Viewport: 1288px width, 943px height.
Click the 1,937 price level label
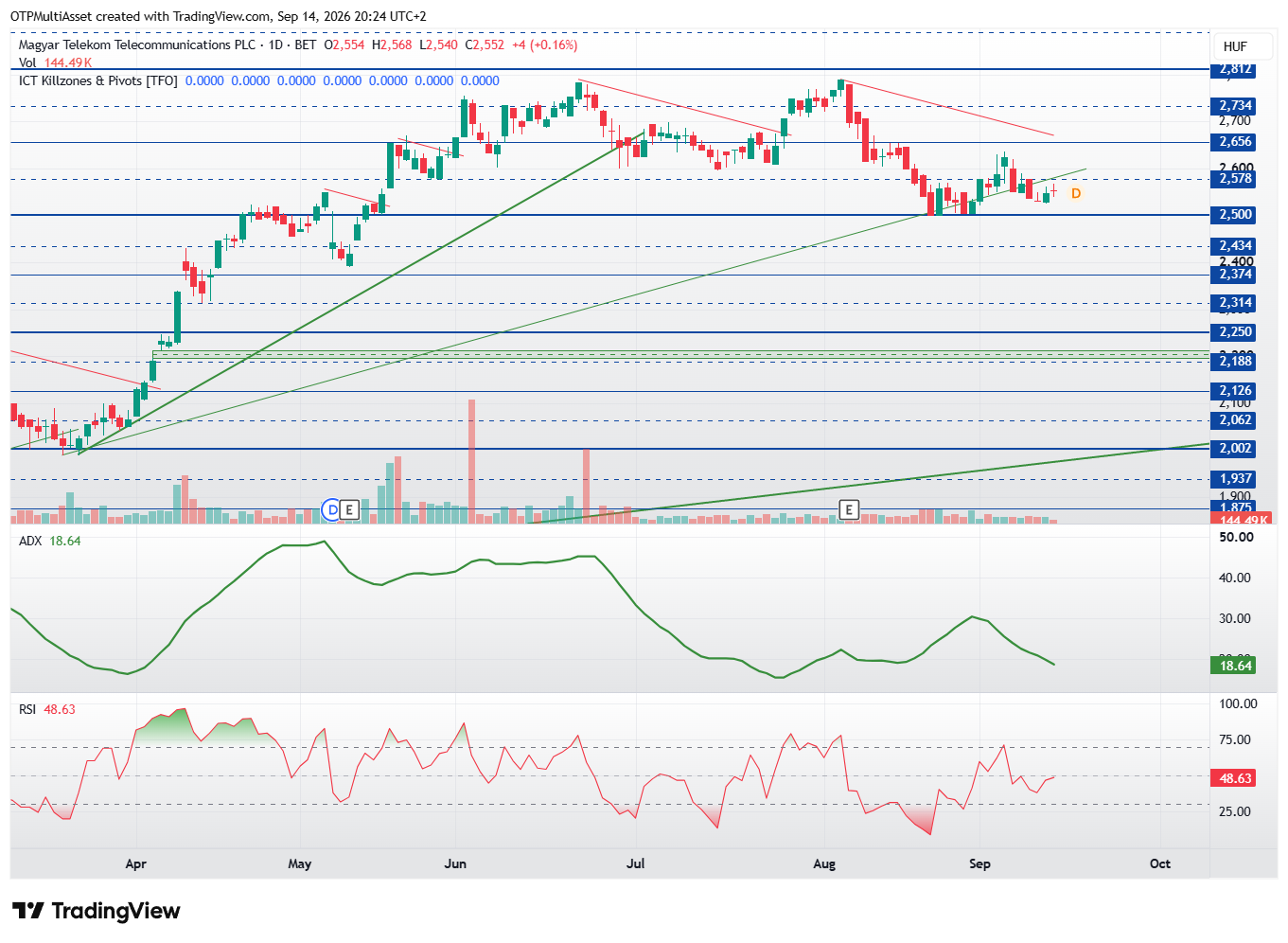click(1235, 479)
